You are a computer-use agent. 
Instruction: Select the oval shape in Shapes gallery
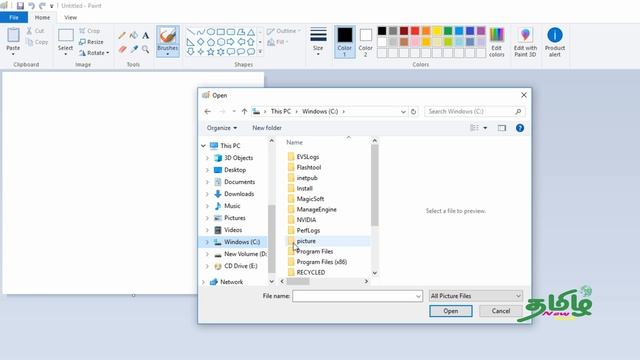click(211, 31)
